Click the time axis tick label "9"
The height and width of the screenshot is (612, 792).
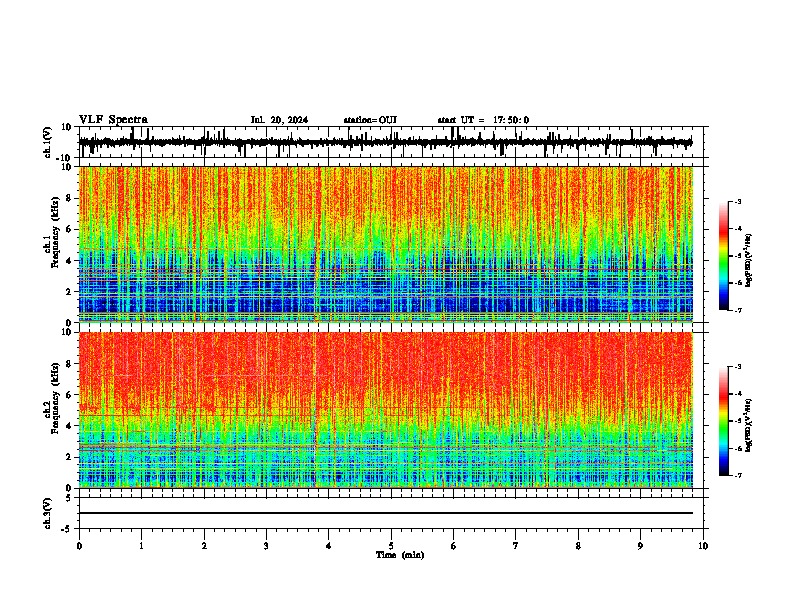click(x=640, y=546)
